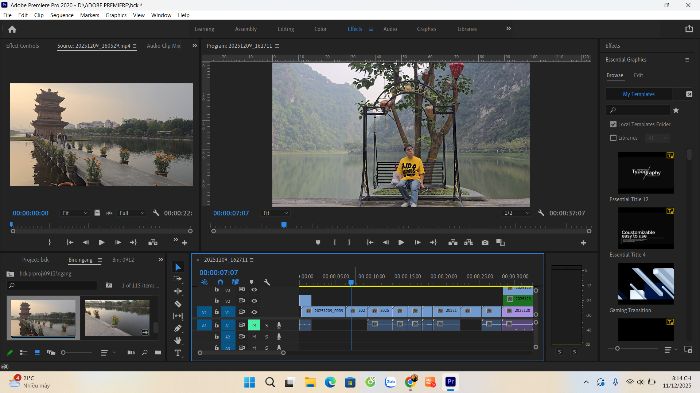Open Source monitor button editor plus
The height and width of the screenshot is (393, 700).
pos(184,242)
